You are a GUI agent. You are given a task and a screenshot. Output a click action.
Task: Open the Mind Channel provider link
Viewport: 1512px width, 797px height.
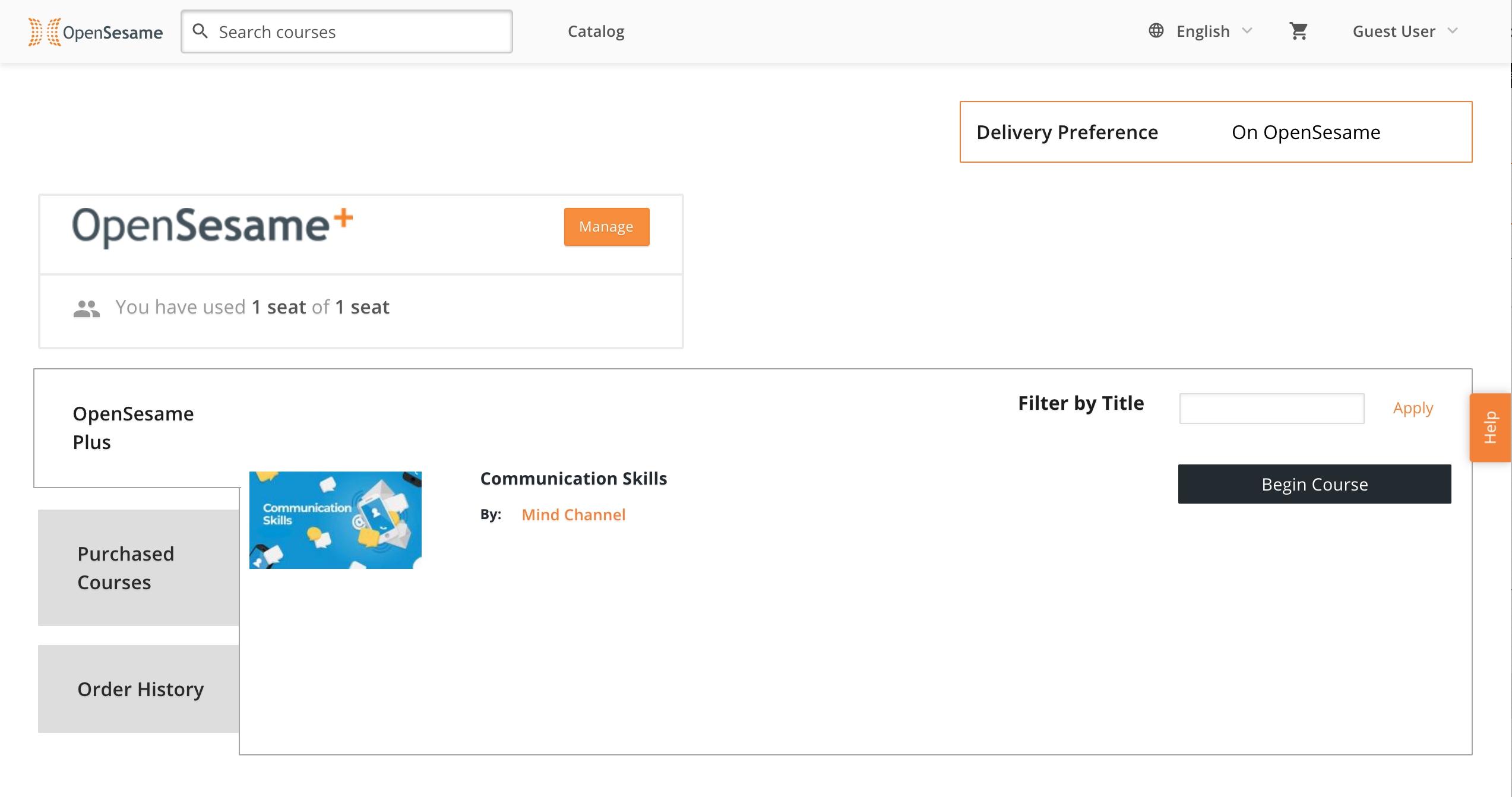point(573,514)
